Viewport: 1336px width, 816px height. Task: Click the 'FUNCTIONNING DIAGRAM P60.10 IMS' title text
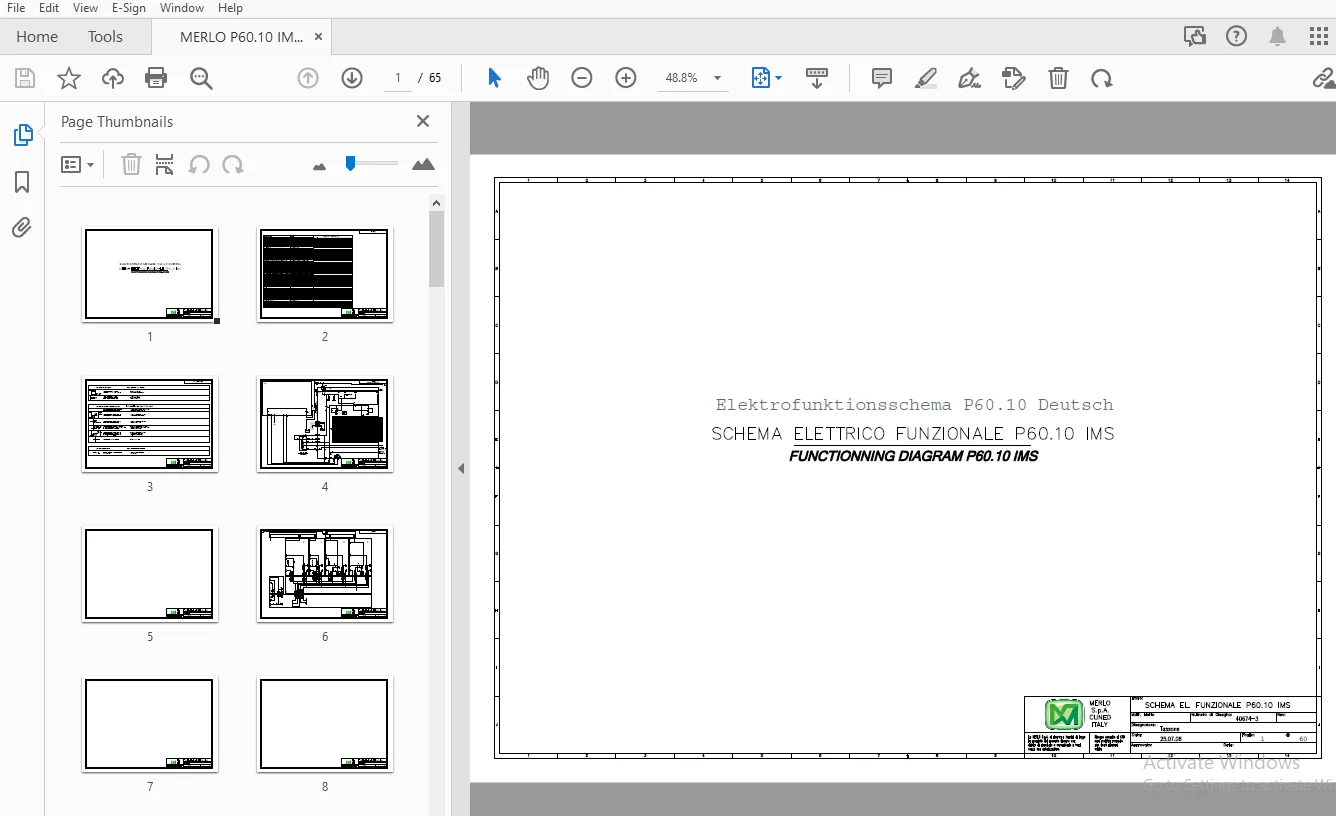(914, 456)
